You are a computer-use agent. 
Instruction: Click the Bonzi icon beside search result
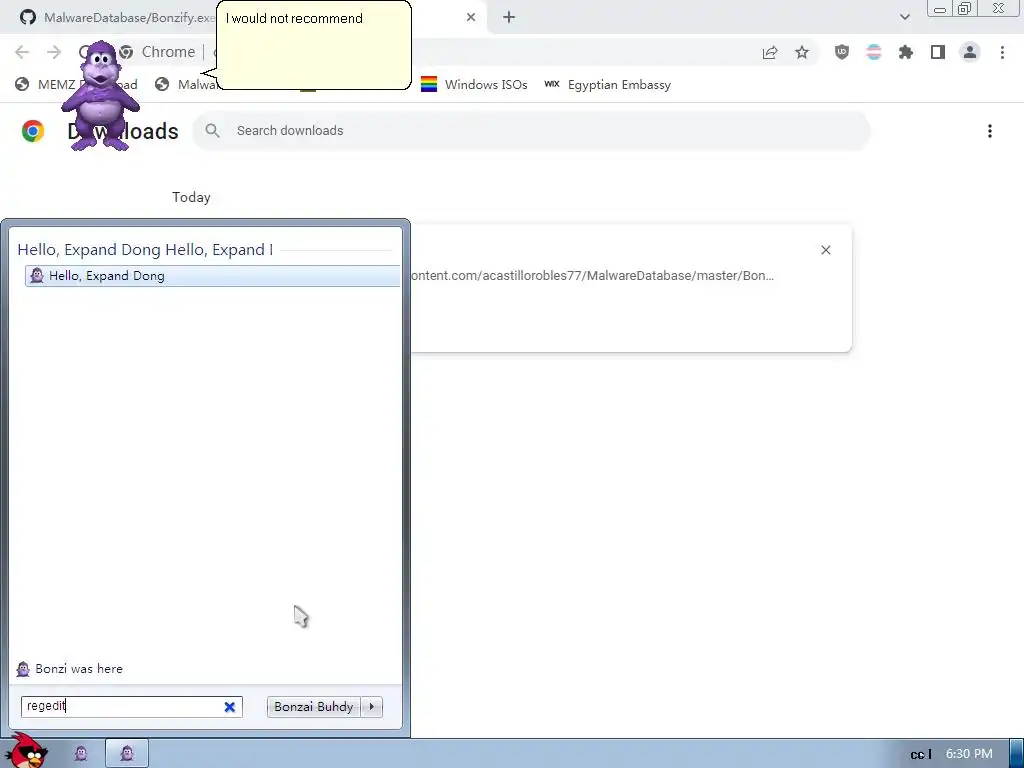pyautogui.click(x=37, y=276)
